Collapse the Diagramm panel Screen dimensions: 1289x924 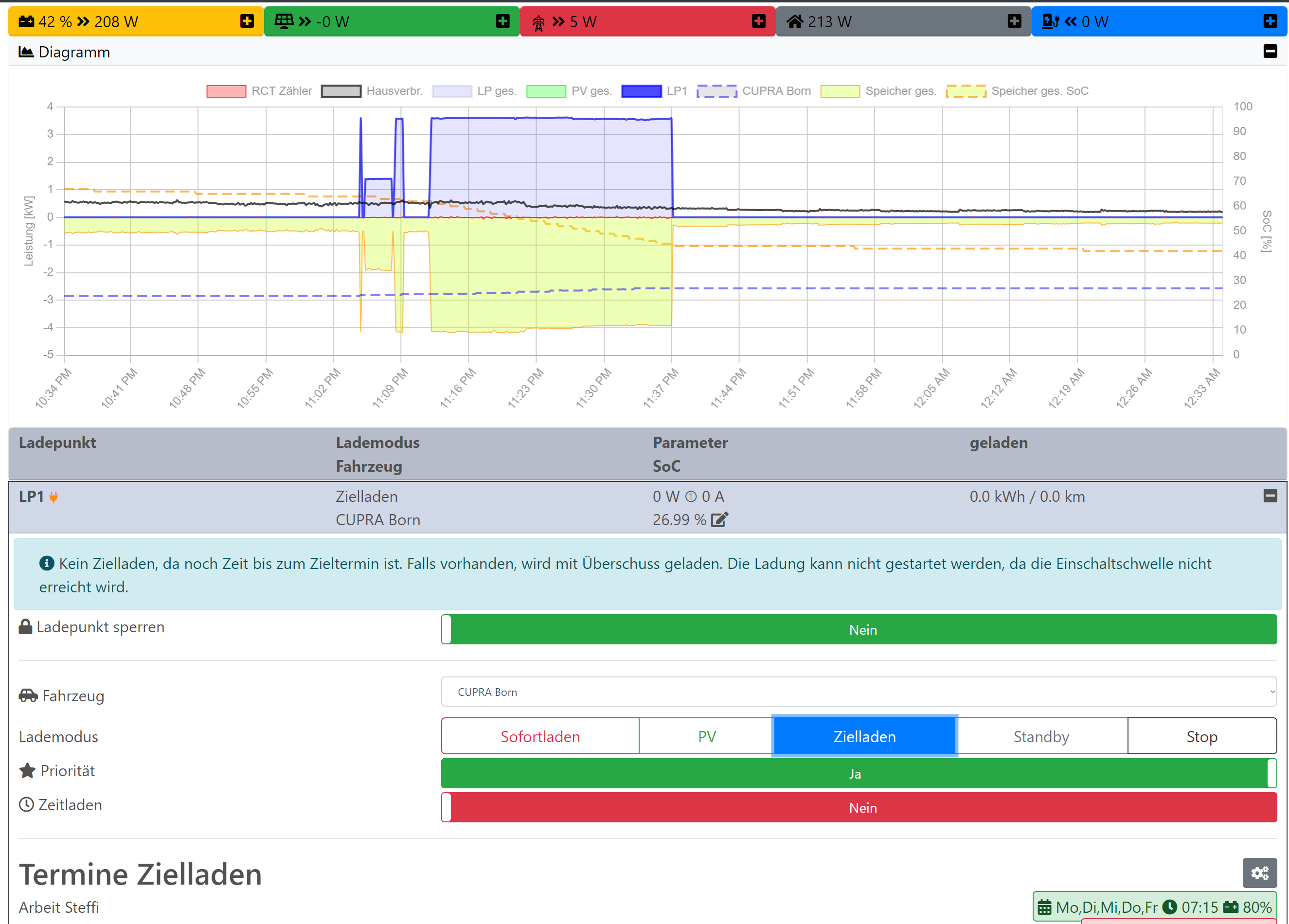pos(1270,51)
